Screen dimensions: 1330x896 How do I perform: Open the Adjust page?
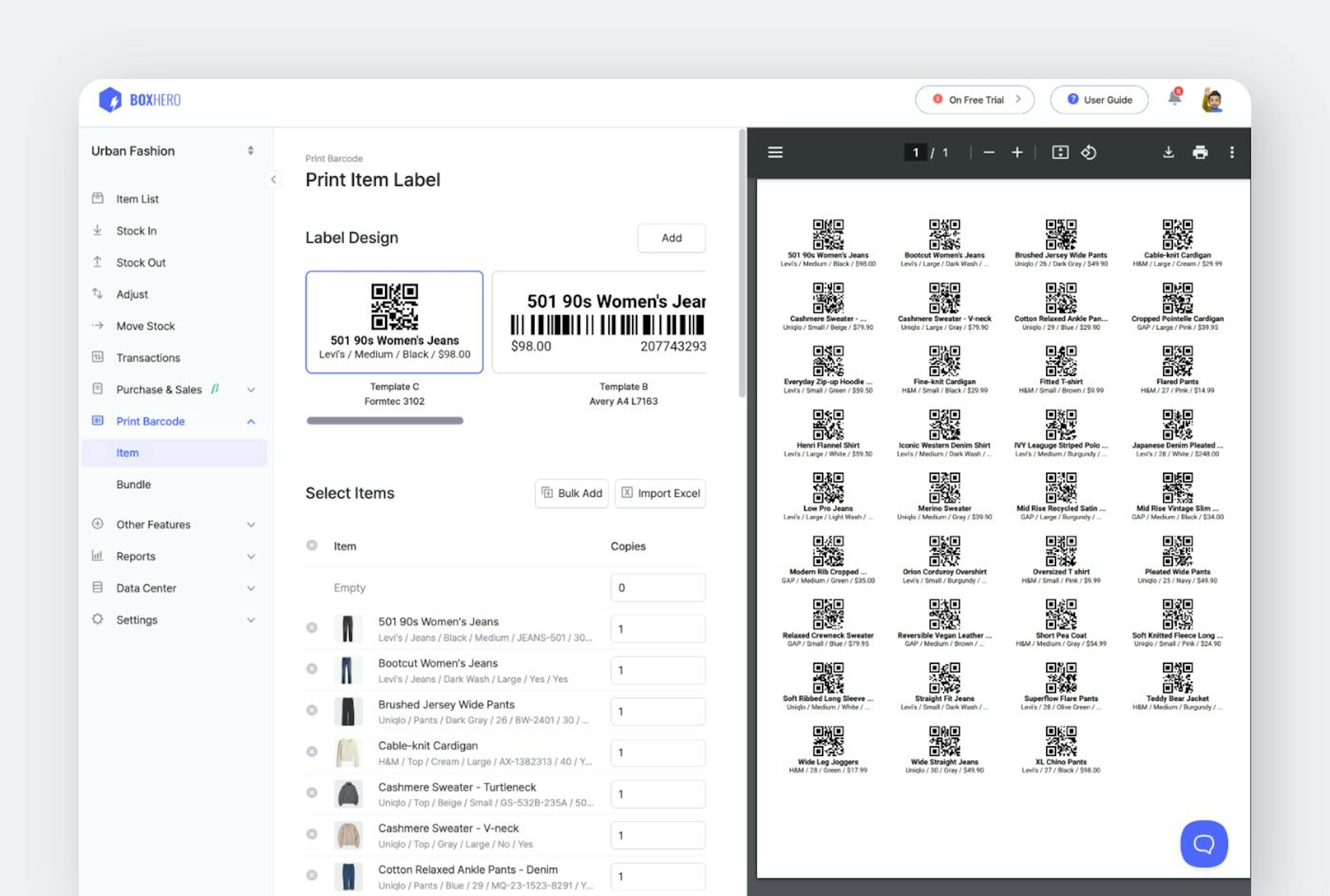point(174,294)
